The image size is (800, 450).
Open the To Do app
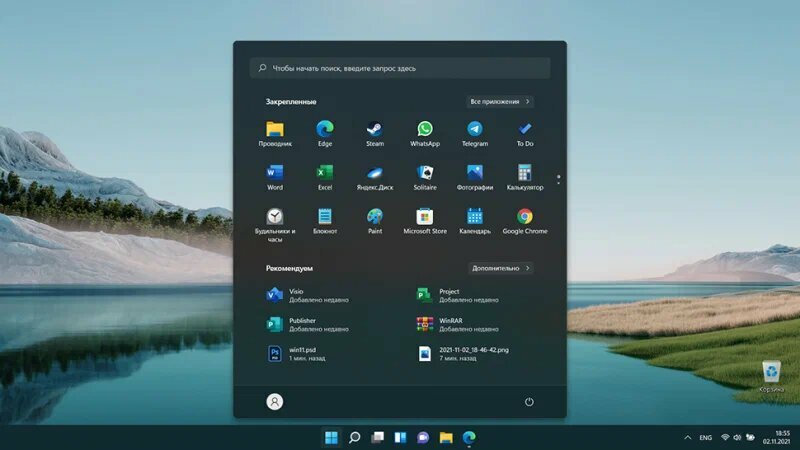(524, 134)
